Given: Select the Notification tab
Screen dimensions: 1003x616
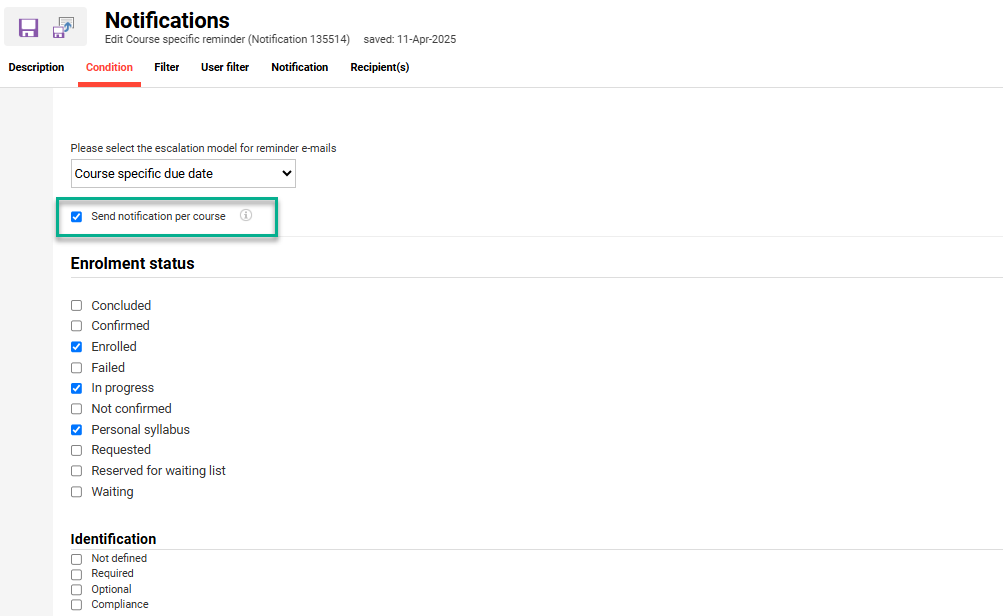Looking at the screenshot, I should 299,67.
